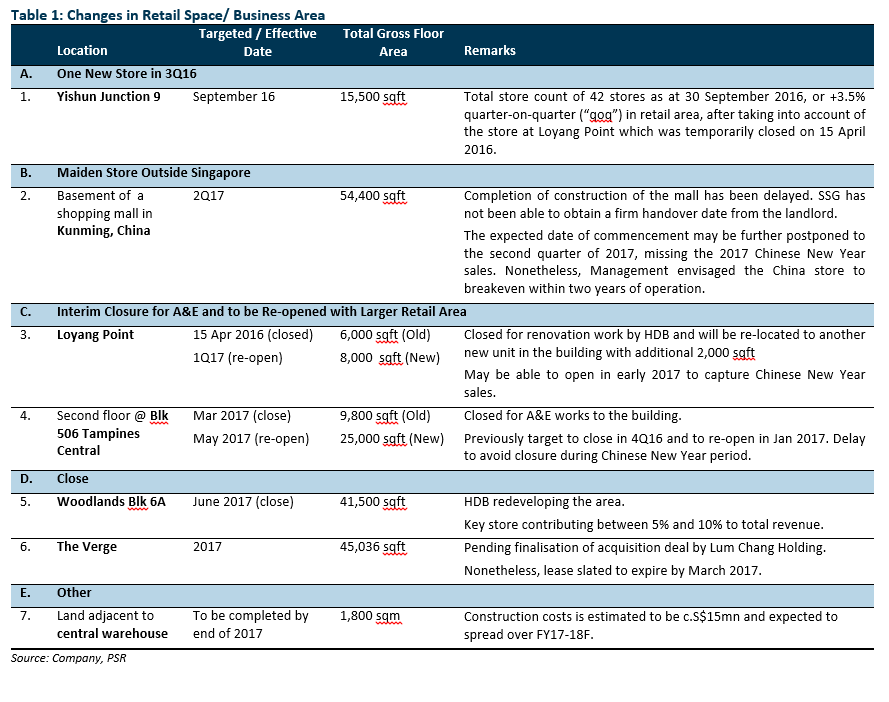This screenshot has width=889, height=702.
Task: Click remark 'Closed for renovation work by HDB'
Action: pos(664,344)
